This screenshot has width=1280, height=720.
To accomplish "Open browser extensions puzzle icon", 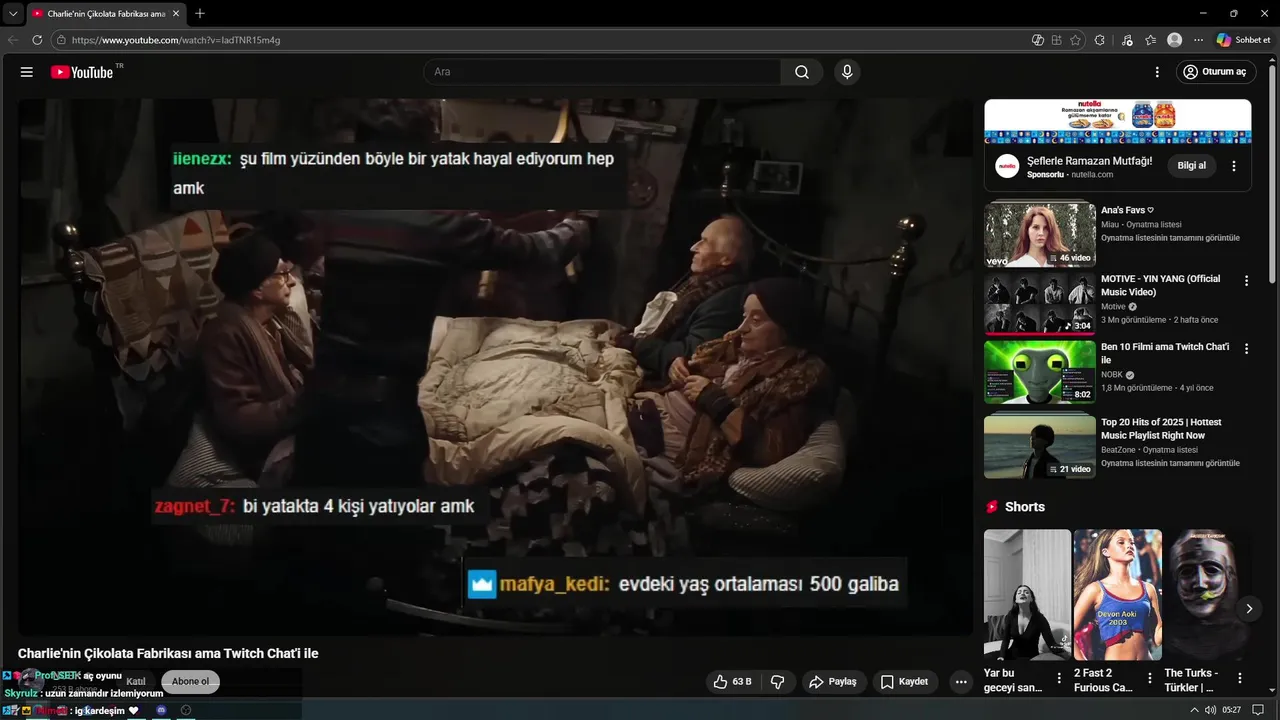I will pyautogui.click(x=1100, y=40).
